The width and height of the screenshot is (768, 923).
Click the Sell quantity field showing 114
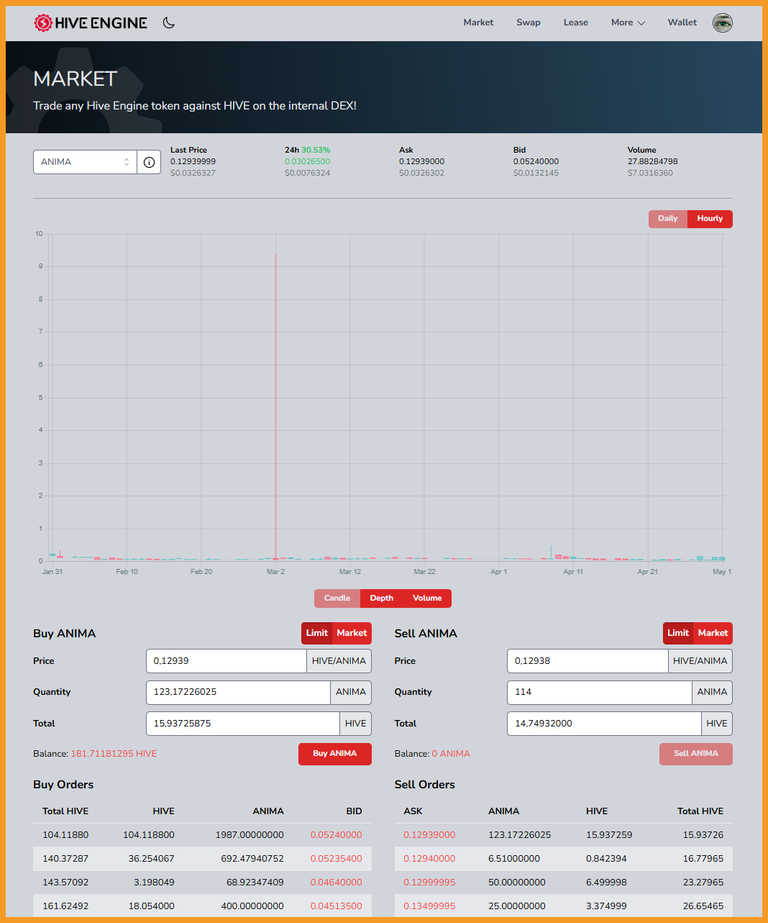click(x=599, y=692)
